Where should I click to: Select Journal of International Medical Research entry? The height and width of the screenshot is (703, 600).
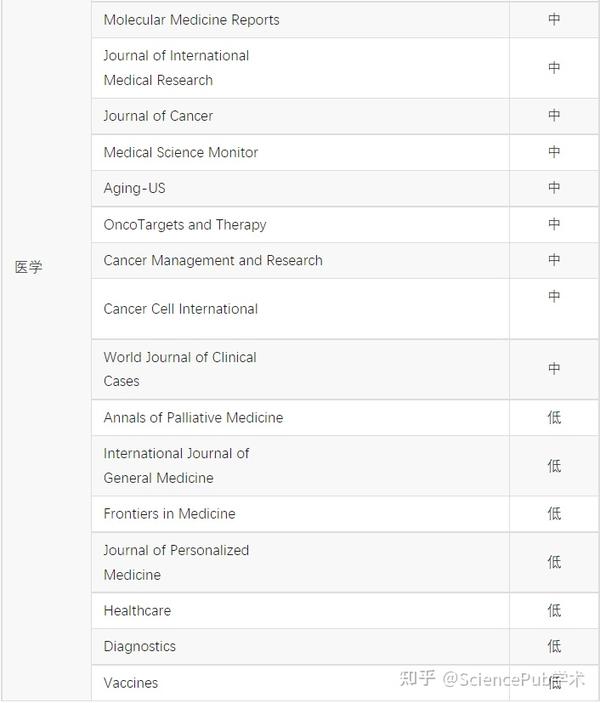coord(176,68)
